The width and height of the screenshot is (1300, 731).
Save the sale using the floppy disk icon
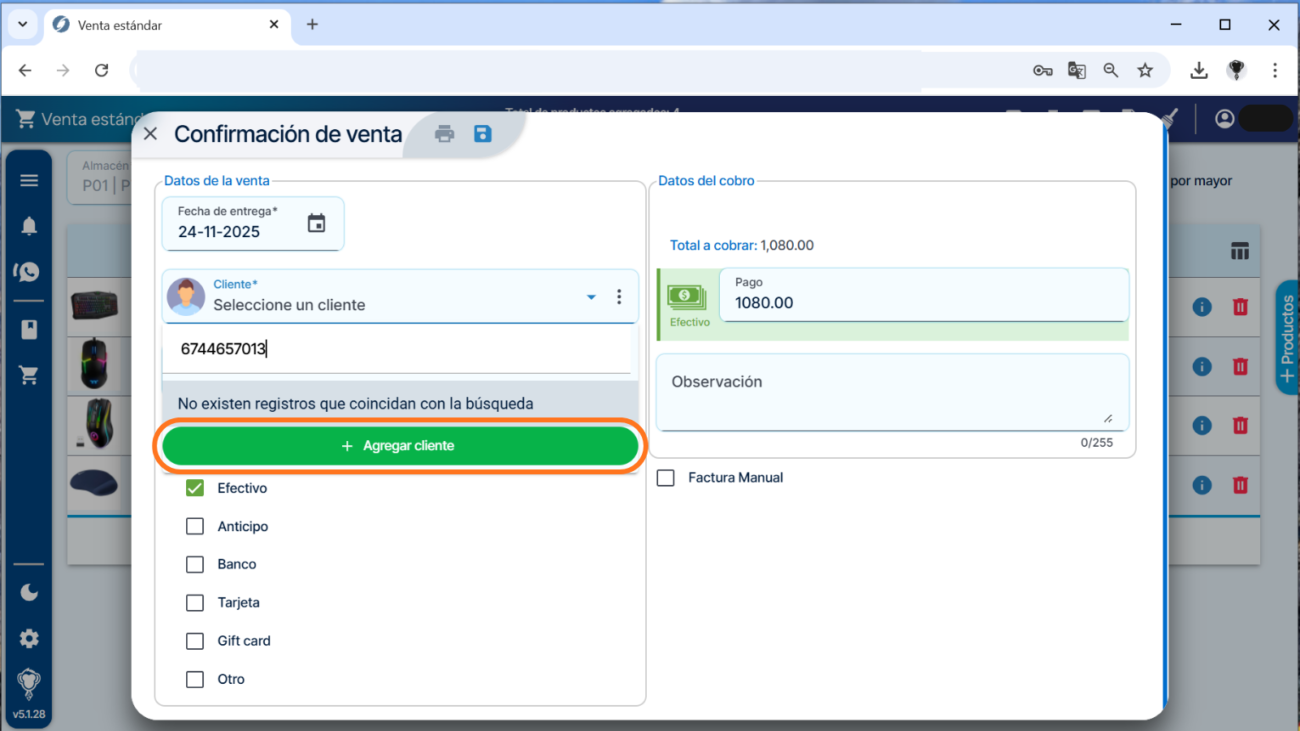(483, 133)
